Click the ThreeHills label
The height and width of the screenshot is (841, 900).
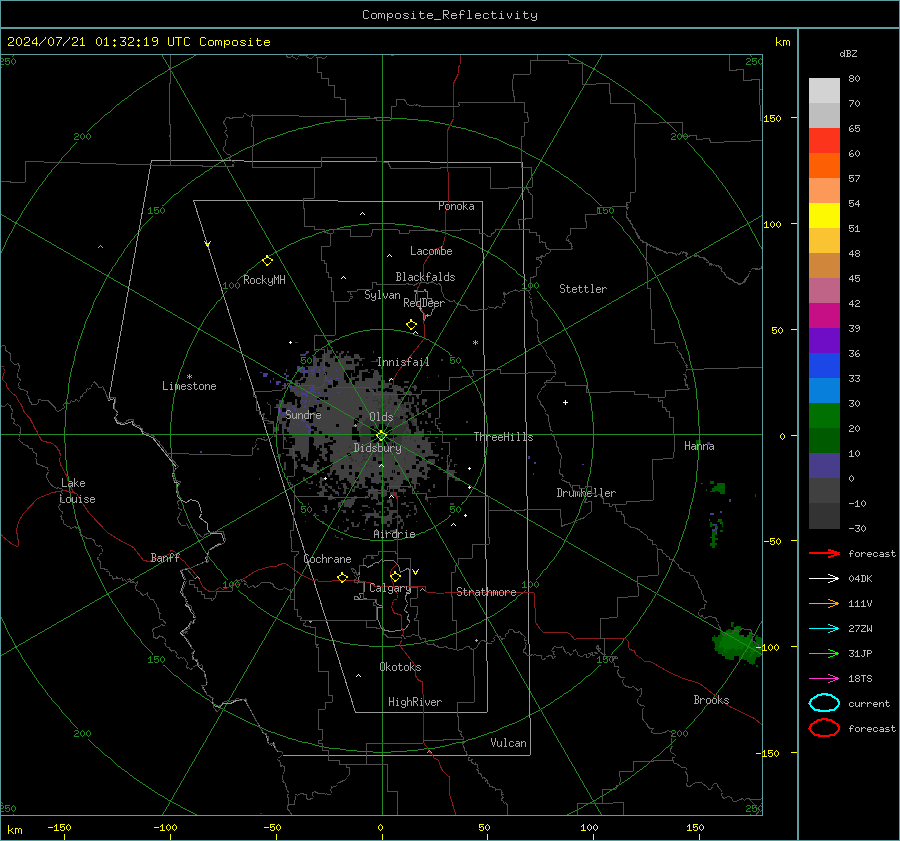point(503,437)
